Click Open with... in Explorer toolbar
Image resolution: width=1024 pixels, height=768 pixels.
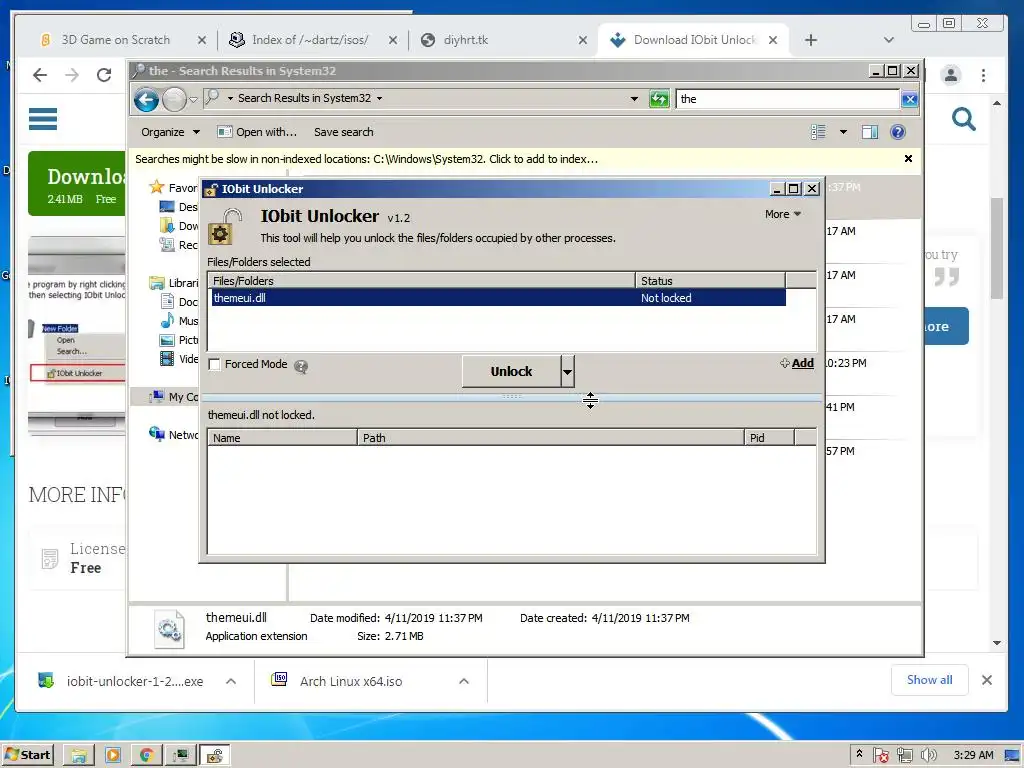(x=257, y=132)
